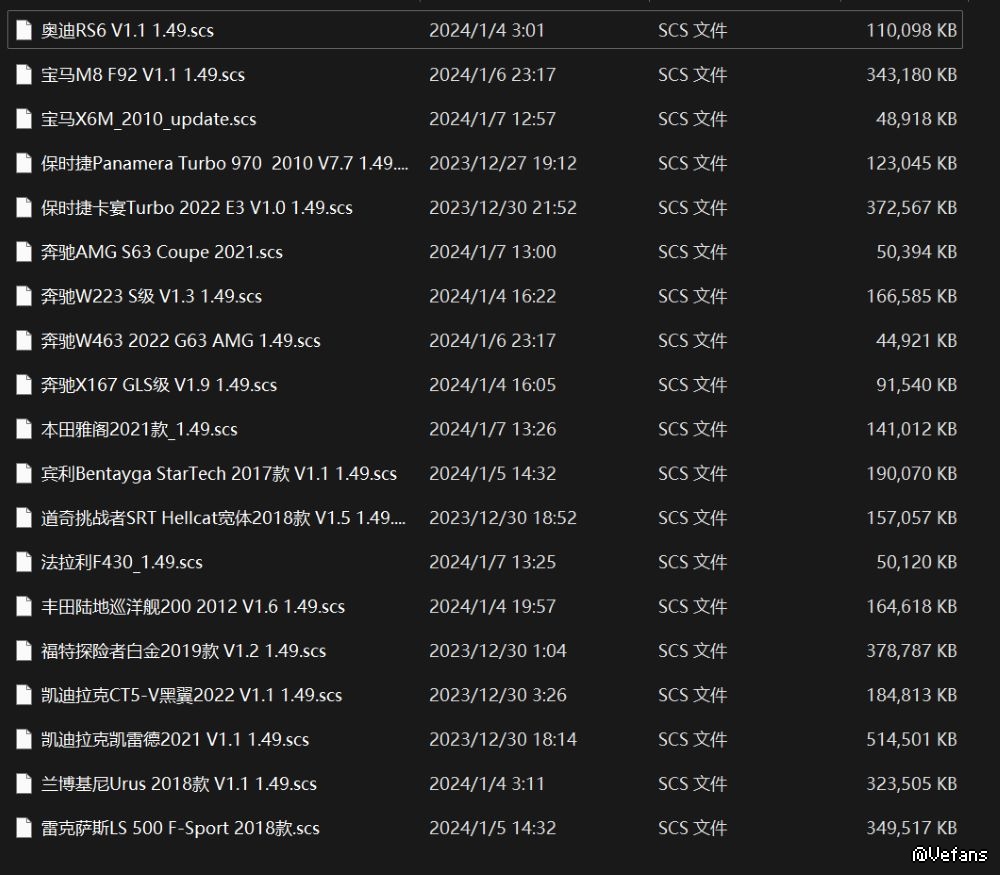
Task: Click the file icon for 法拉利F430_1.49.scs
Action: 25,562
